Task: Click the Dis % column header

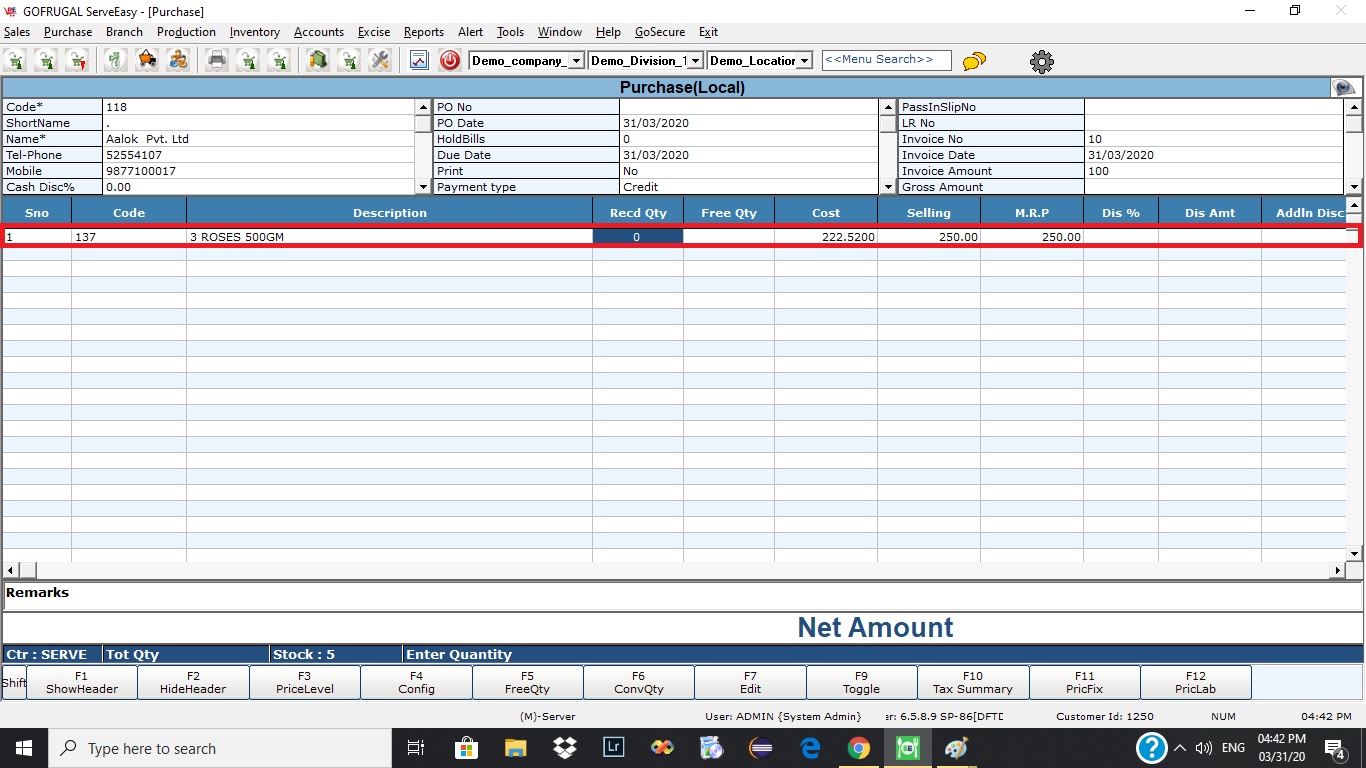Action: [1121, 213]
